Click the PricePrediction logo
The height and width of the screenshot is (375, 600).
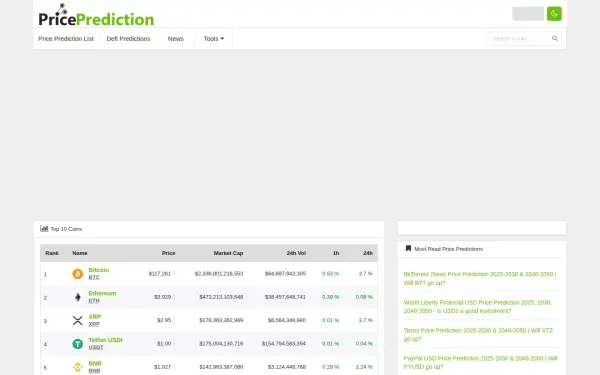(96, 15)
